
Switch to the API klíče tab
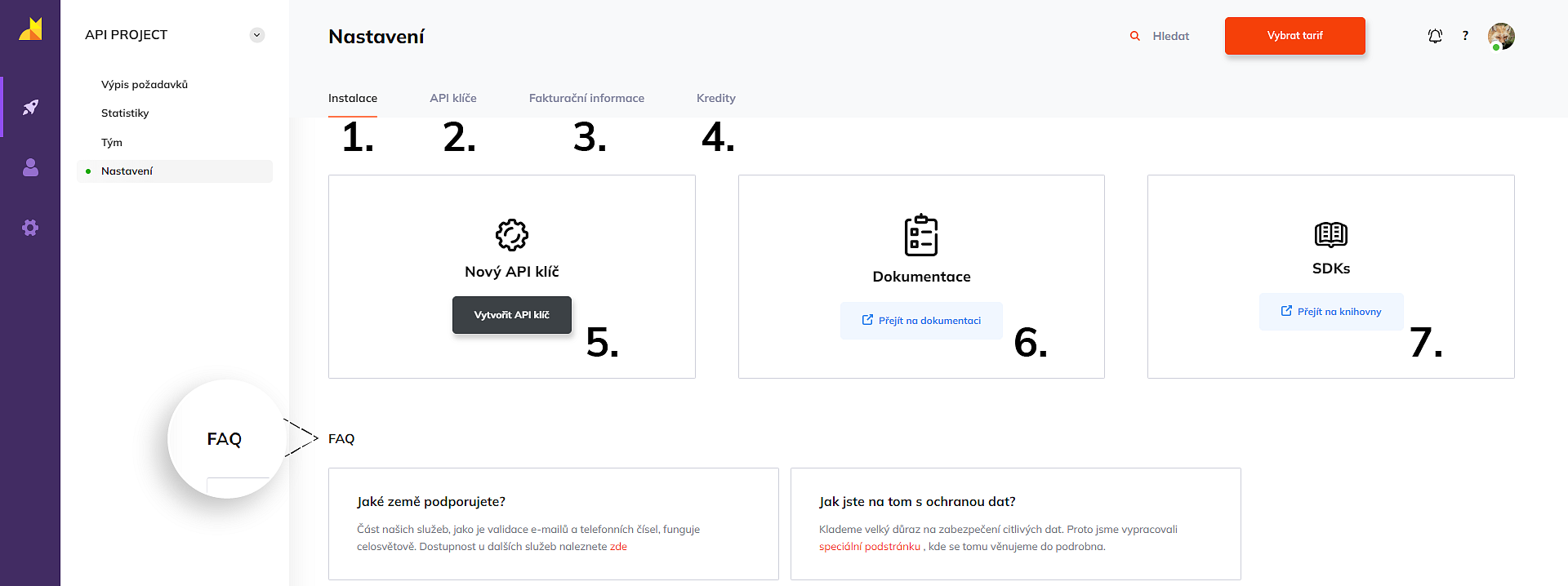[452, 98]
